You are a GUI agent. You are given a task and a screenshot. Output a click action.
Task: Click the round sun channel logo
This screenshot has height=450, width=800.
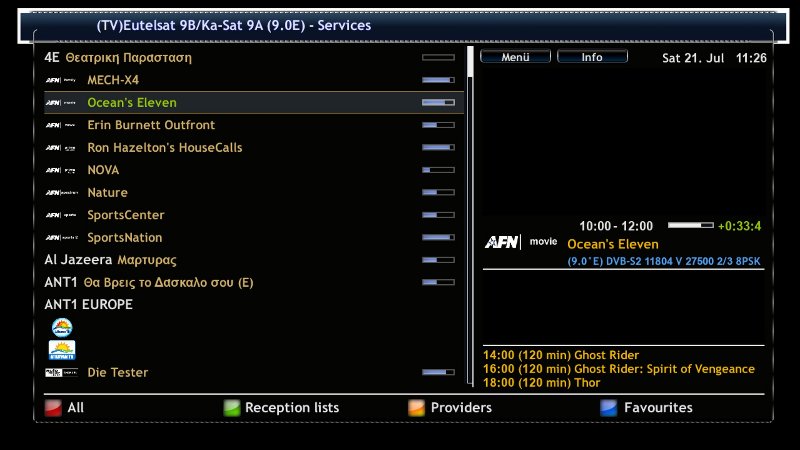tap(62, 328)
